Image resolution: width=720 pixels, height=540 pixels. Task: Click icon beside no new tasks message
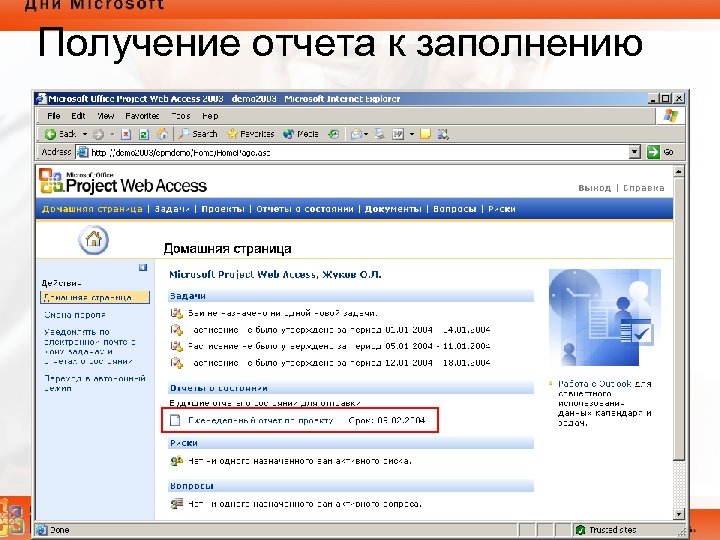pyautogui.click(x=177, y=313)
